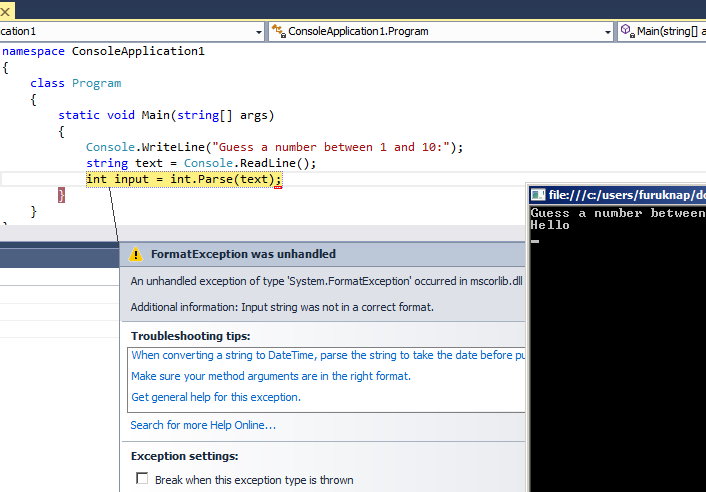Click the highlighted closing brace of Main
The image size is (706, 492).
click(61, 195)
